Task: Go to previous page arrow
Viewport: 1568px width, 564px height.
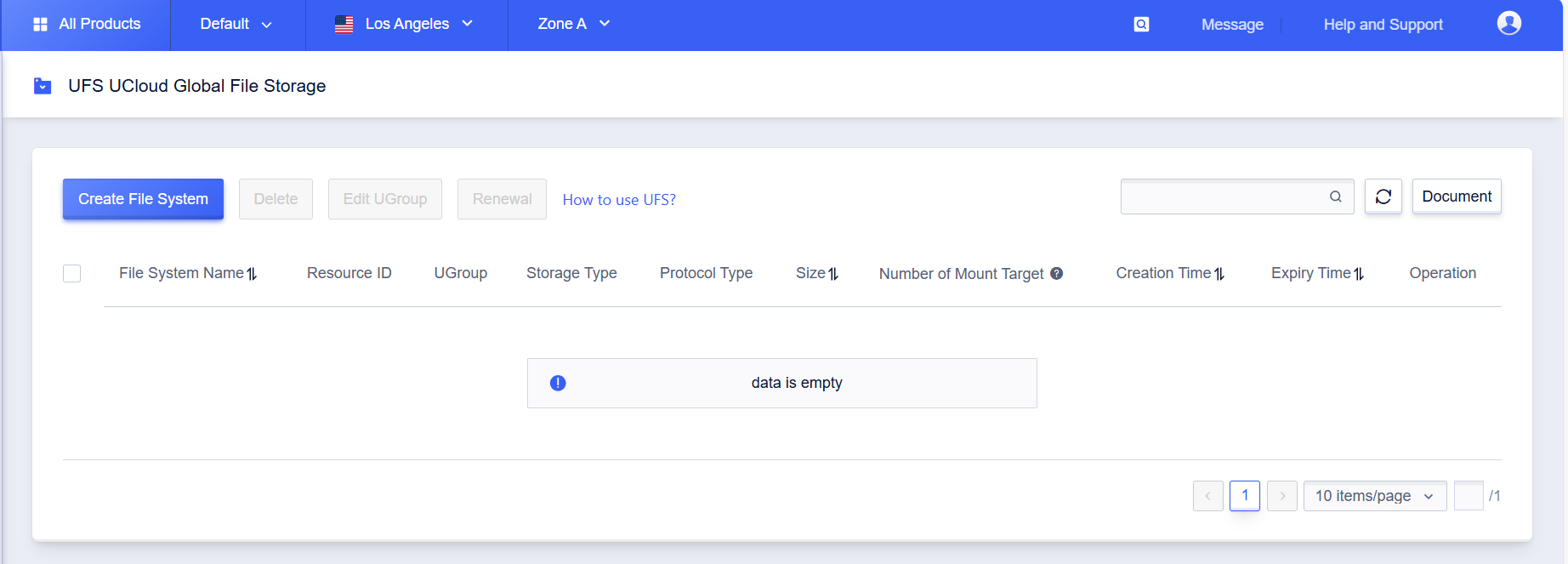Action: tap(1207, 496)
